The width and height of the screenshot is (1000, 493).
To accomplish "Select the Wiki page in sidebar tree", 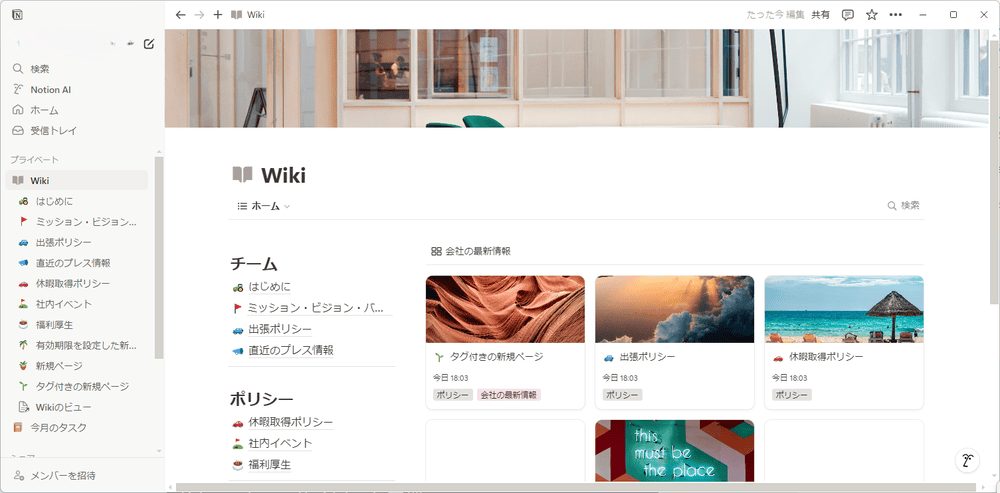I will pos(40,180).
